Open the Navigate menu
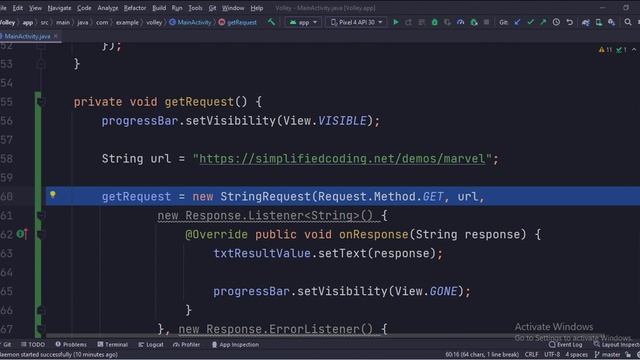 tap(59, 8)
